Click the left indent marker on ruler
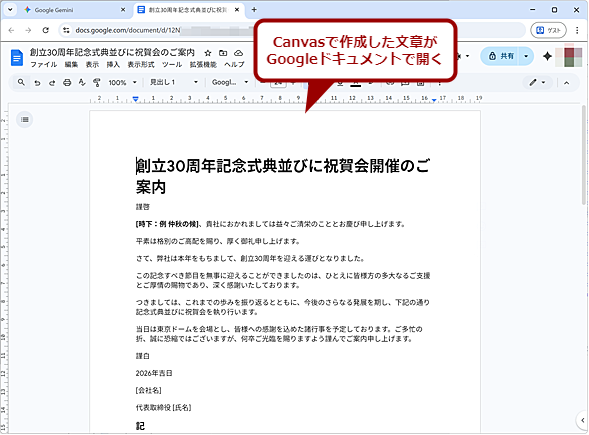The width and height of the screenshot is (589, 435). [136, 99]
